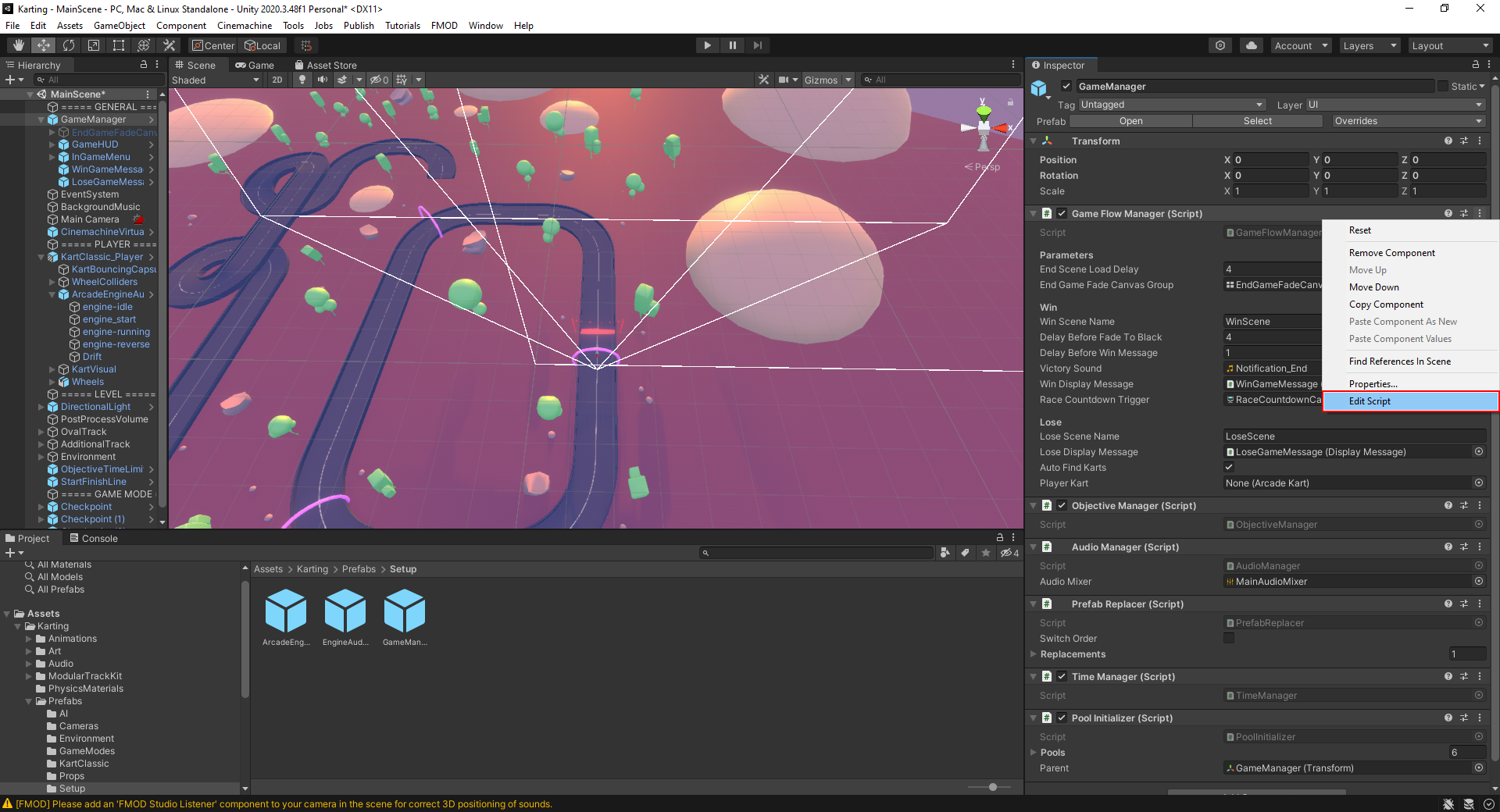Open Layer UI dropdown
1500x812 pixels.
coord(1395,105)
